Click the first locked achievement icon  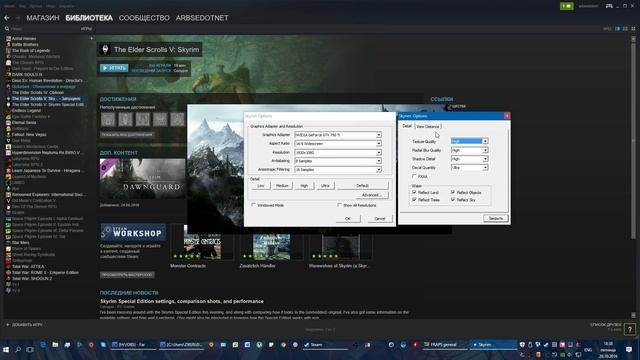108,119
